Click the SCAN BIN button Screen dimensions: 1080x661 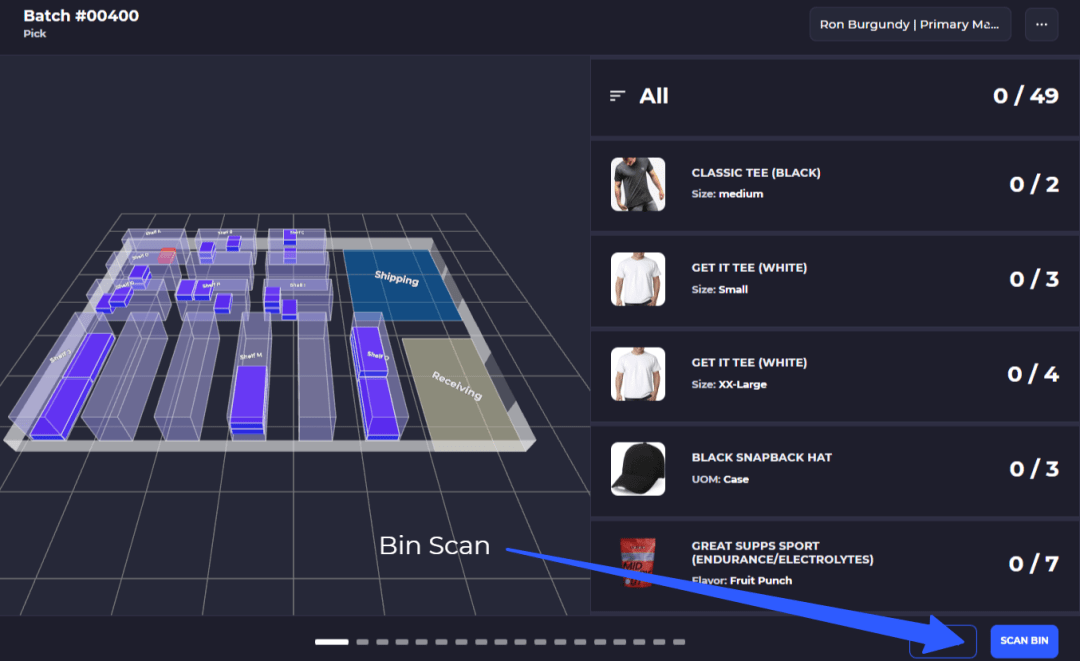pyautogui.click(x=1024, y=641)
